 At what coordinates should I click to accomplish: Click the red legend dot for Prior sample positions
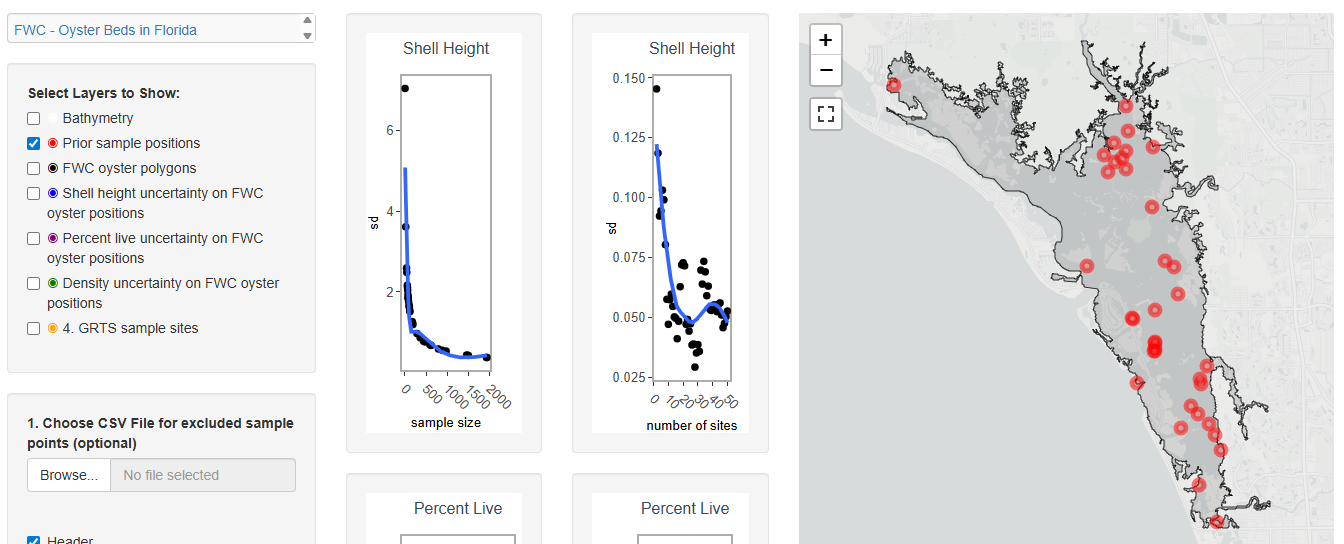coord(52,143)
